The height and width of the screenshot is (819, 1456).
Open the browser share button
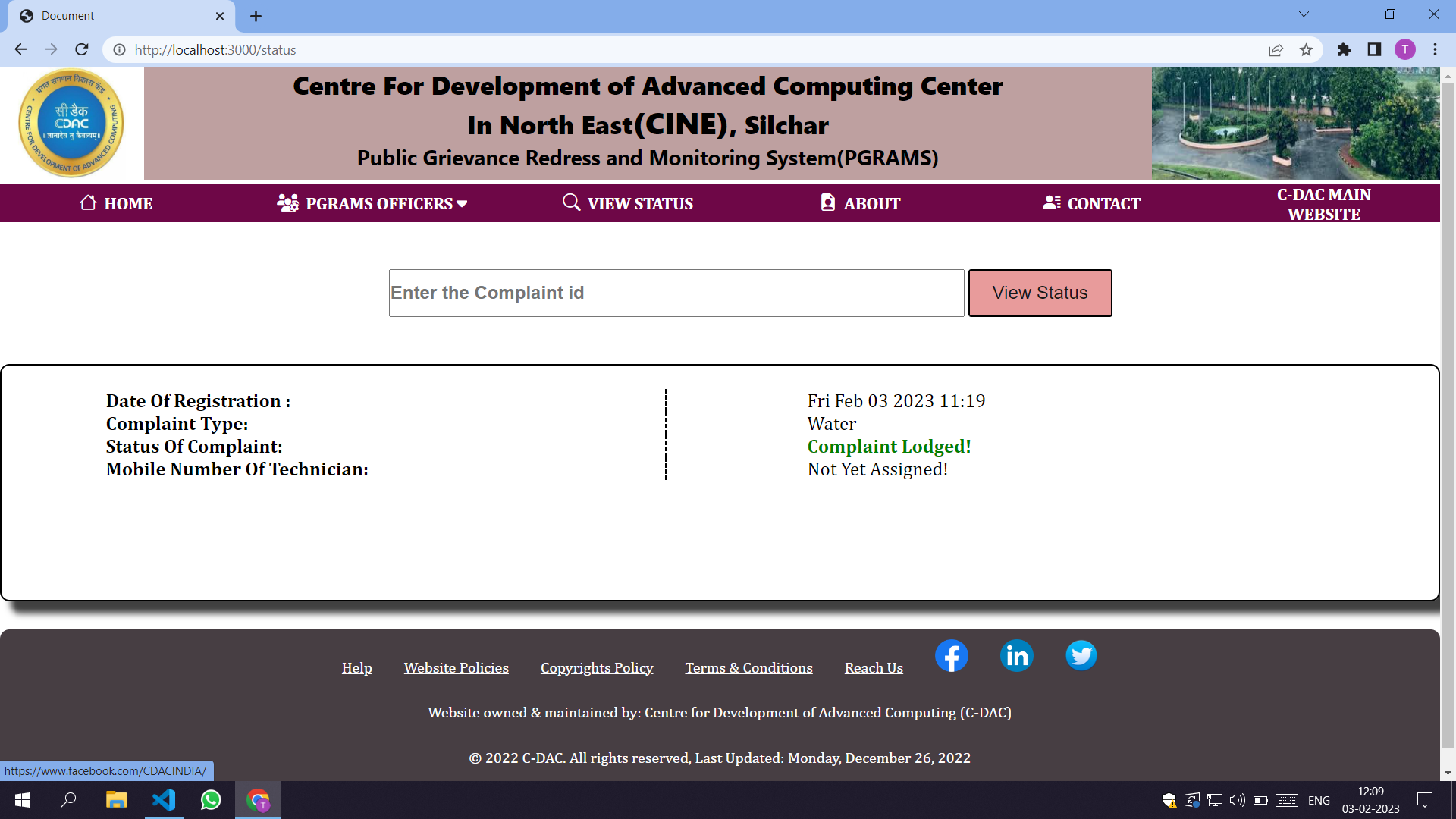click(x=1276, y=49)
